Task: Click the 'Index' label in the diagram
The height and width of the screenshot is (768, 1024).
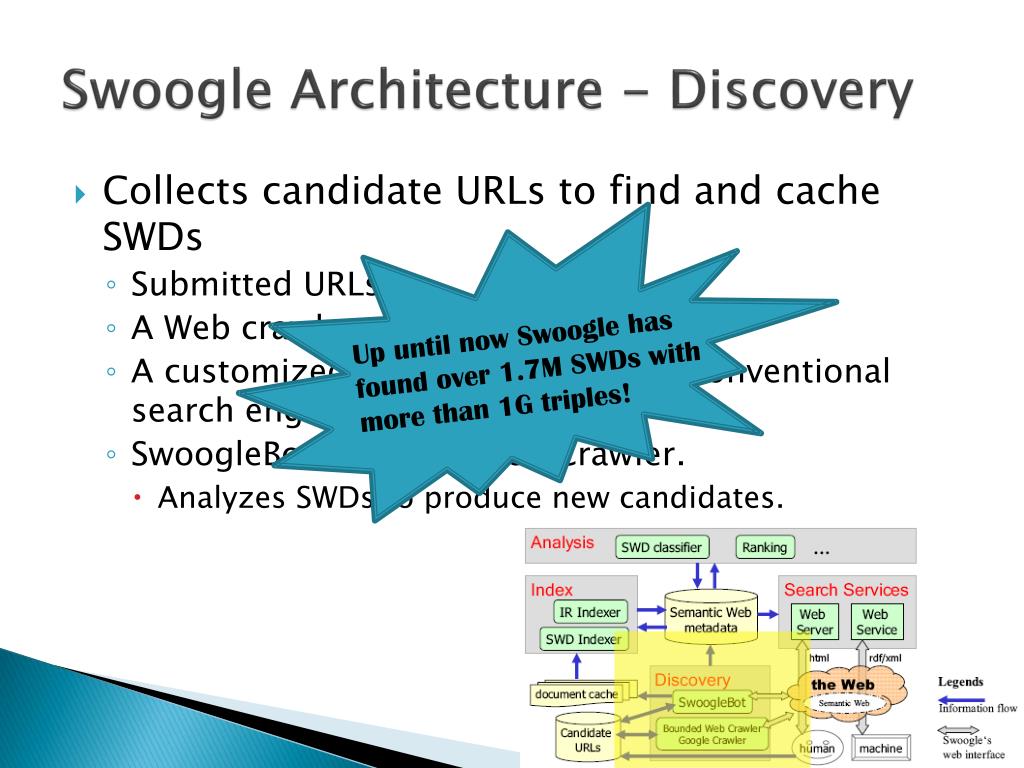Action: (551, 590)
